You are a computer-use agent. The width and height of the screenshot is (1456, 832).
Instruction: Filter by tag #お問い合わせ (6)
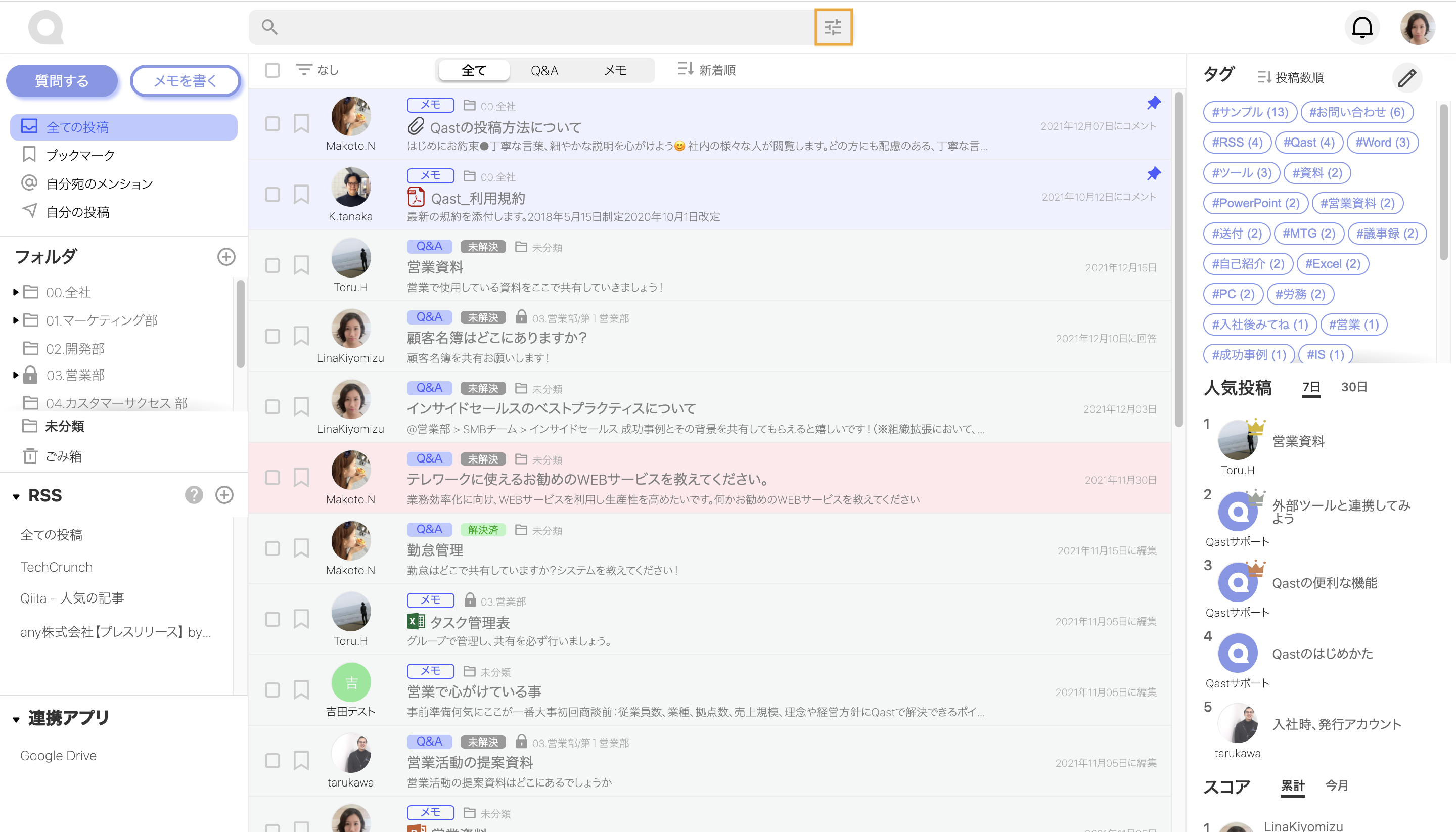[x=1356, y=112]
